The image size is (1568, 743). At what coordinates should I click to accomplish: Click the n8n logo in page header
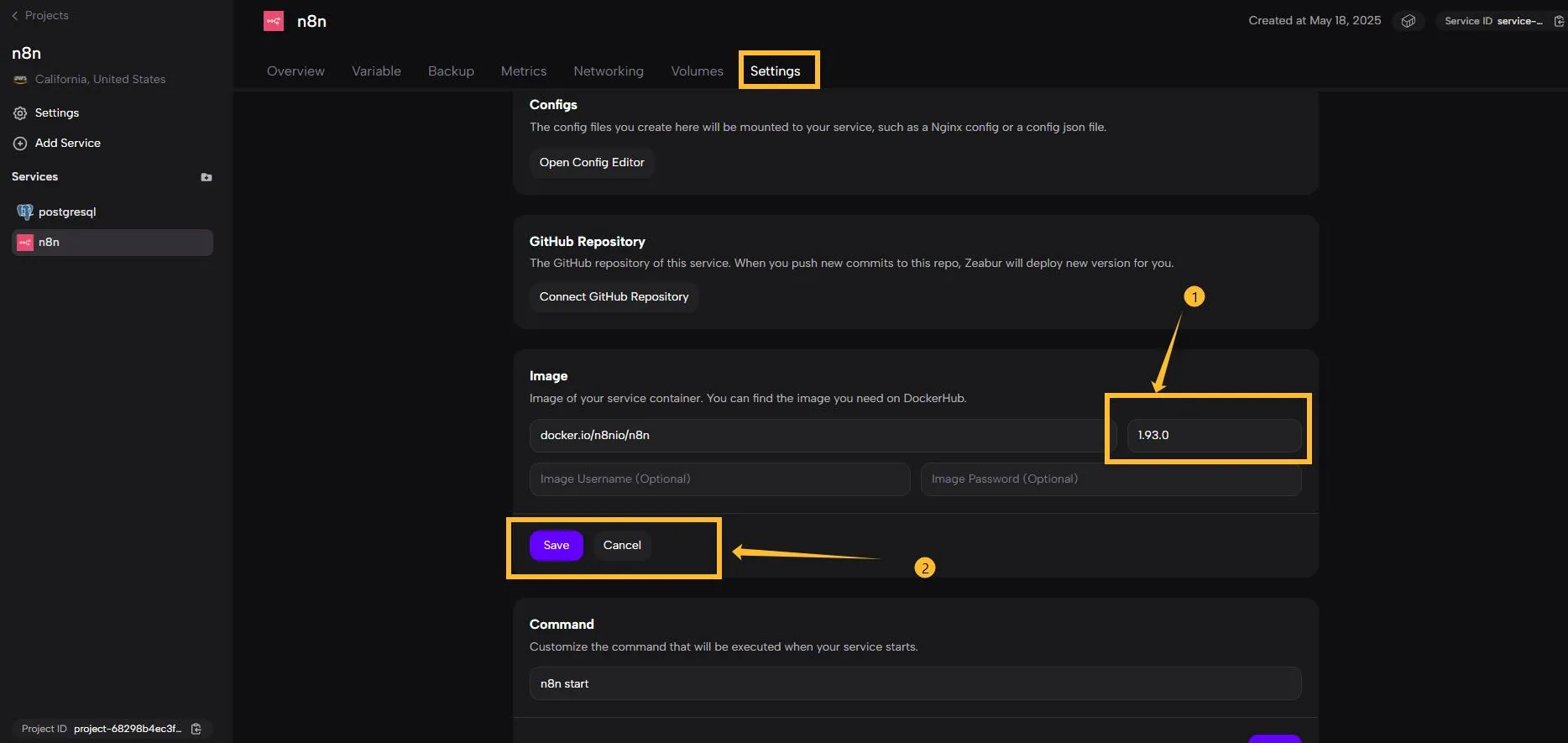point(274,21)
